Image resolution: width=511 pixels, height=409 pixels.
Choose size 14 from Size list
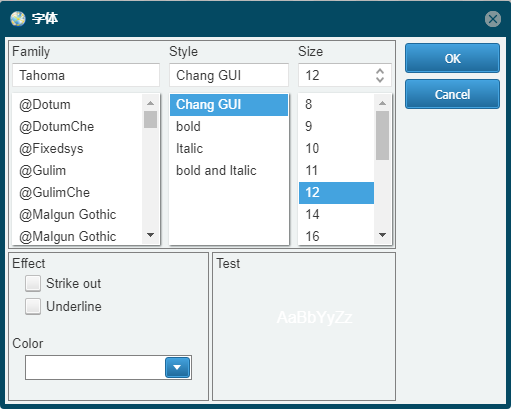coord(336,214)
